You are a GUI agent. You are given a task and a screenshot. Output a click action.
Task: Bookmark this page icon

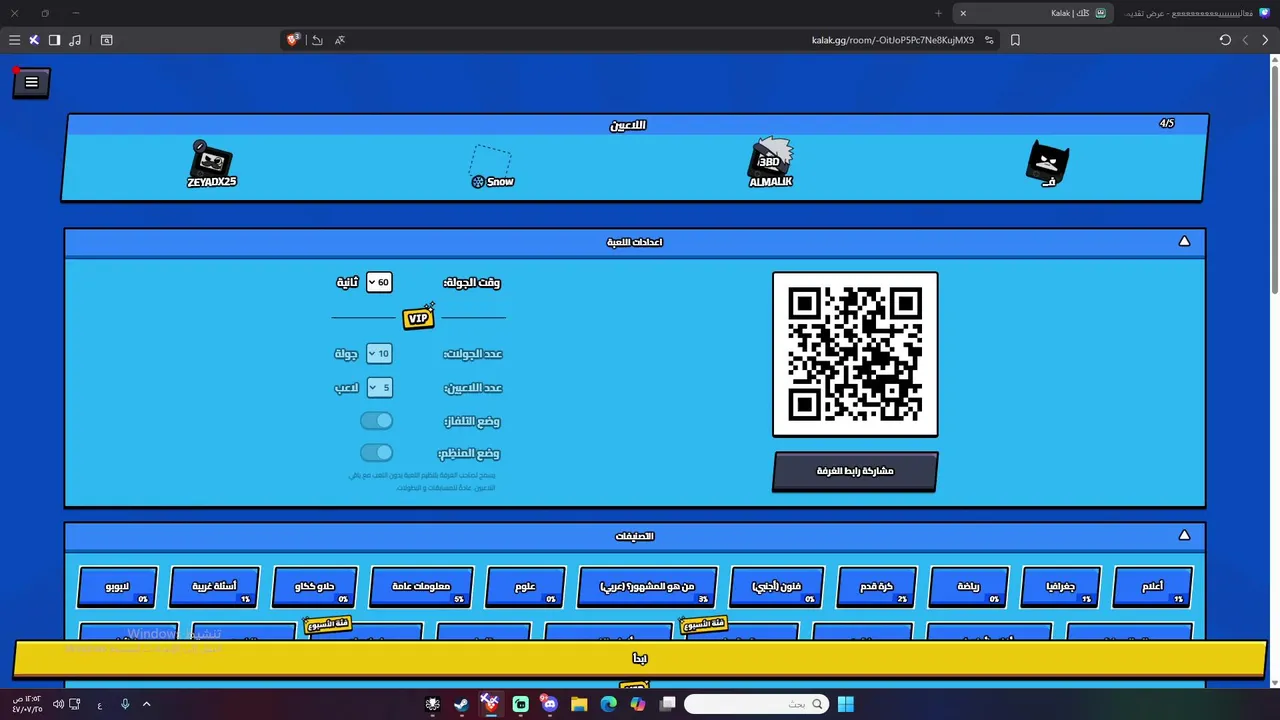(x=1015, y=40)
